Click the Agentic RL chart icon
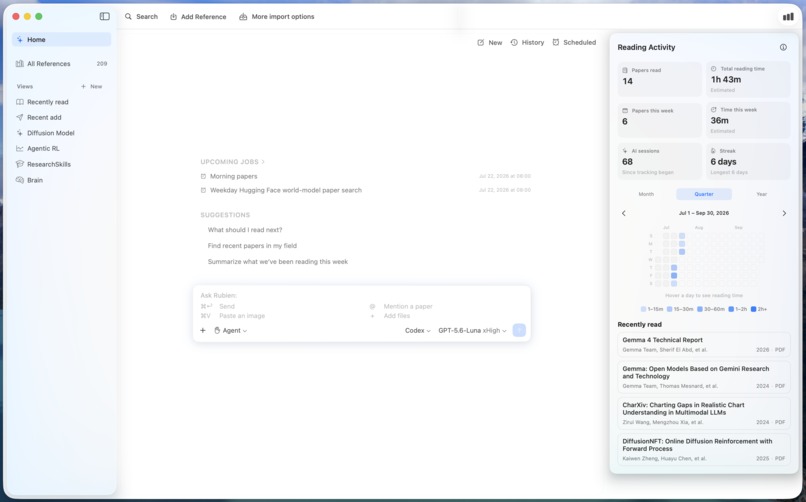 (x=20, y=148)
